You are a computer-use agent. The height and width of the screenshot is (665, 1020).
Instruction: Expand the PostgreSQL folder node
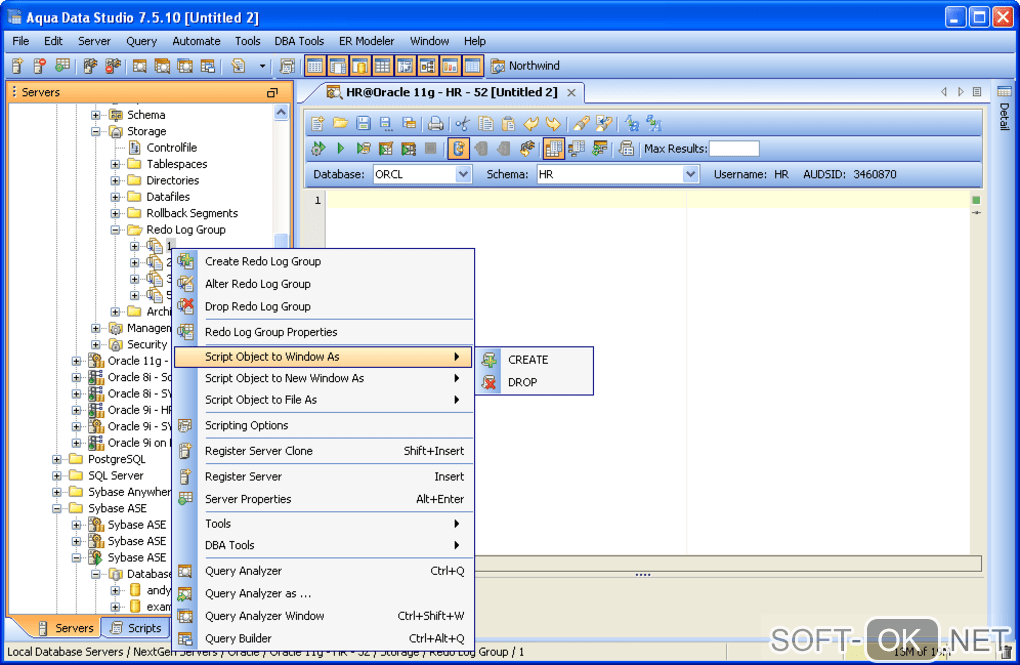pos(57,459)
